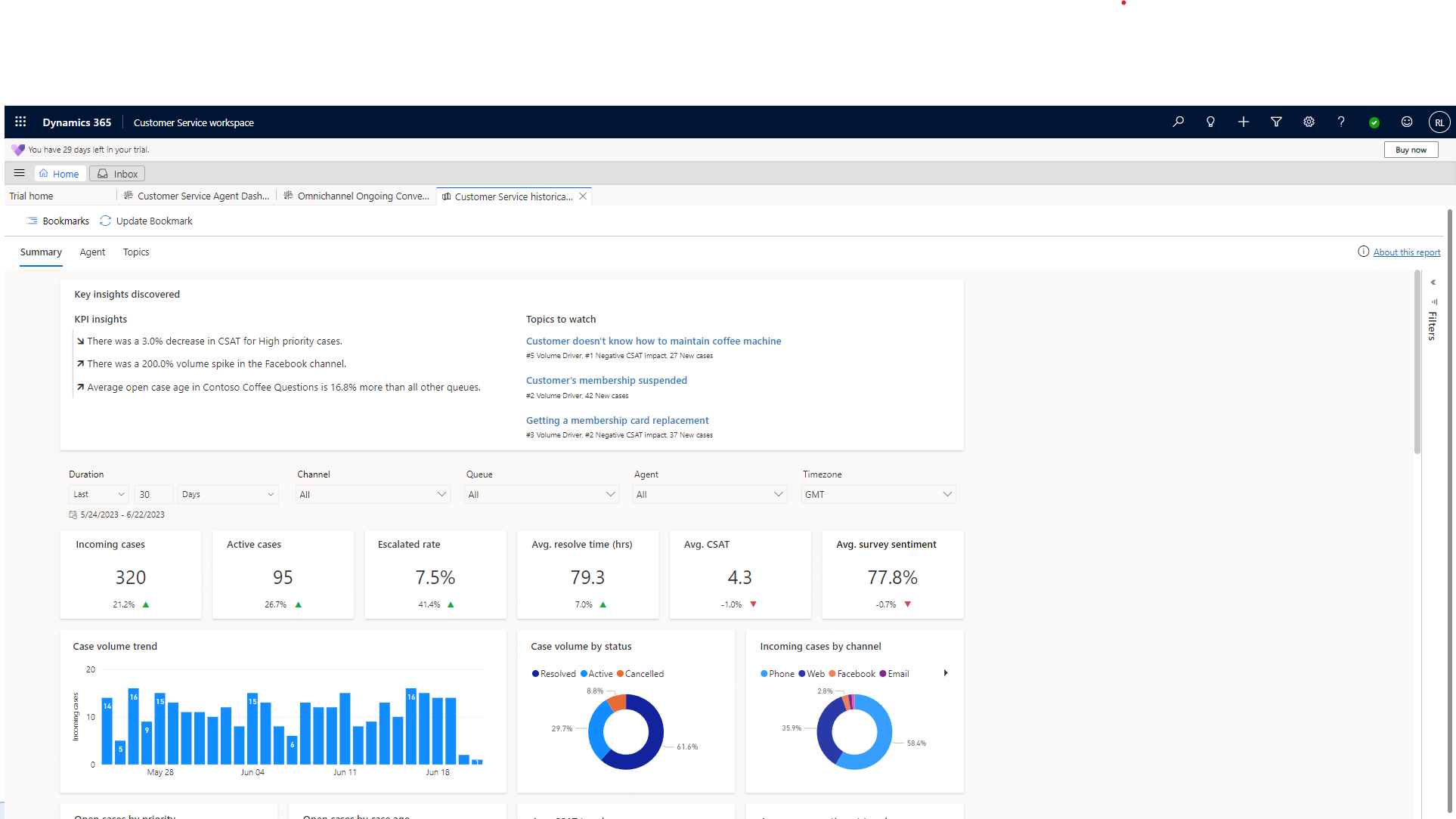
Task: Click the site map hamburger icon
Action: pos(19,173)
